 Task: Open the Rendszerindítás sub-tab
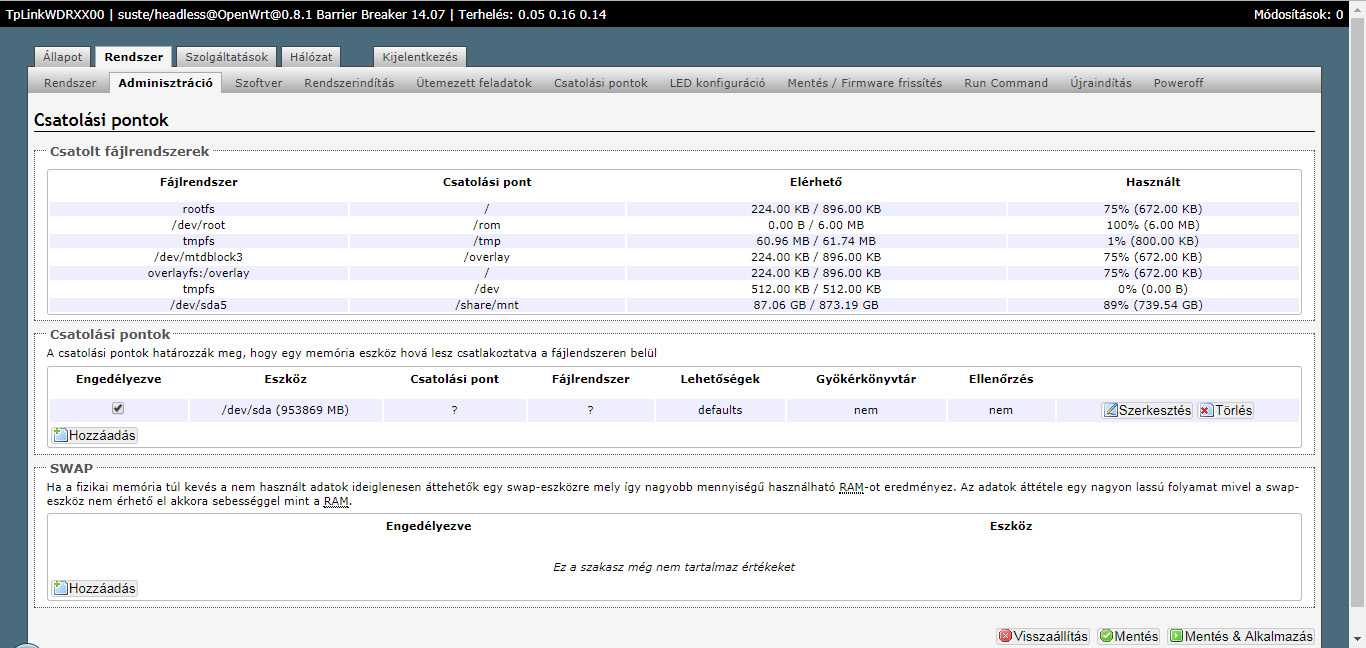point(349,83)
